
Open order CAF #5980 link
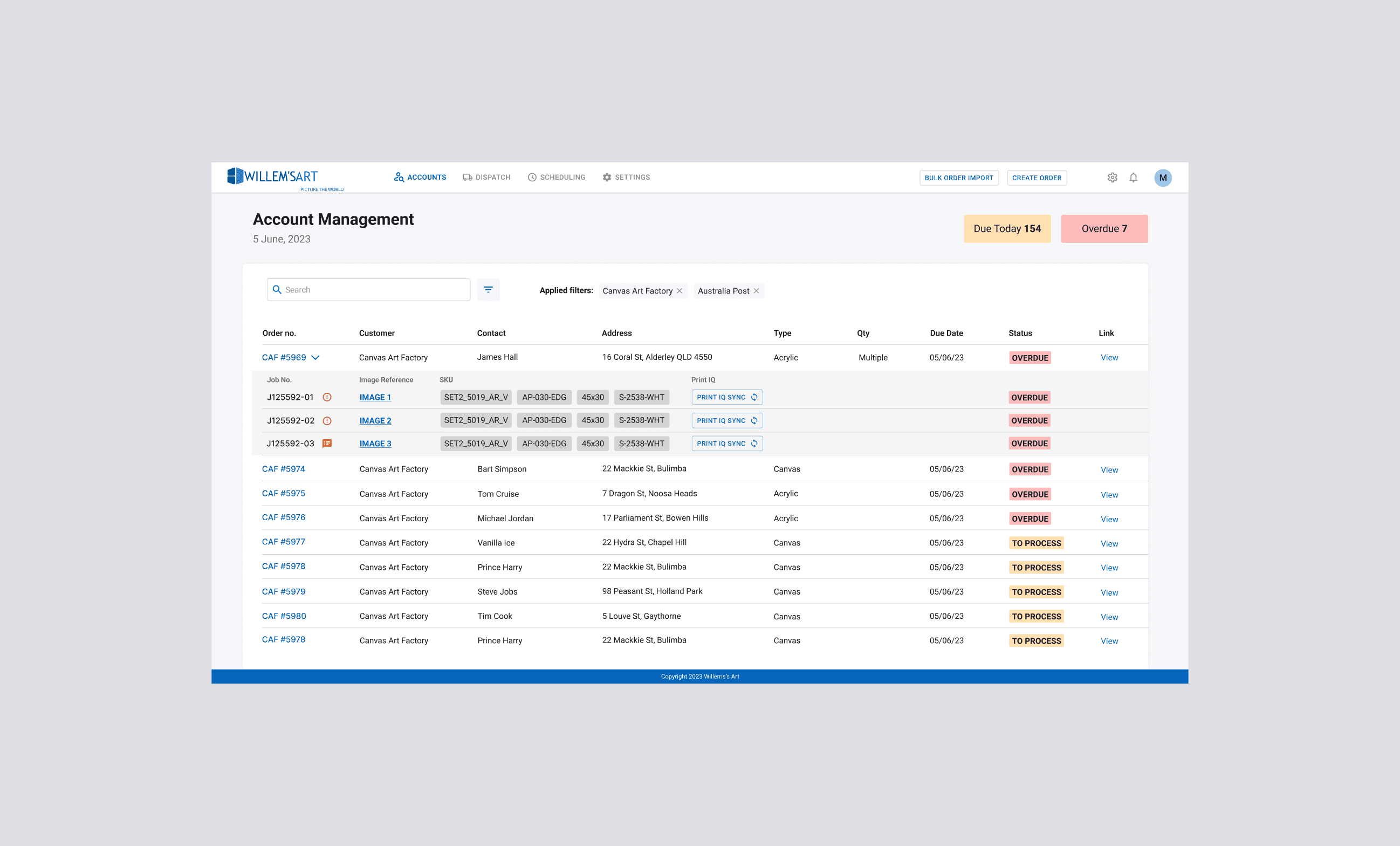[x=284, y=616]
